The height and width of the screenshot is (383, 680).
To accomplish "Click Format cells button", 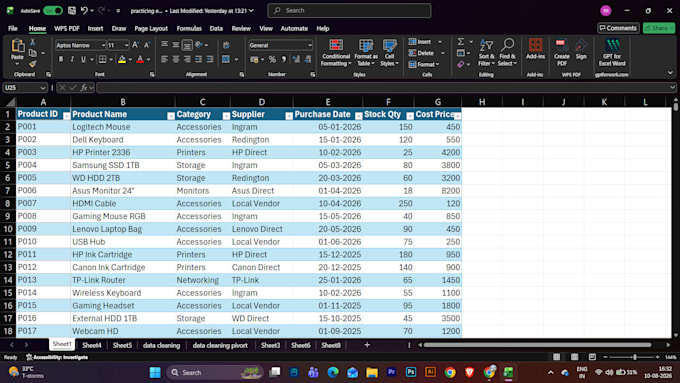I will pyautogui.click(x=424, y=64).
